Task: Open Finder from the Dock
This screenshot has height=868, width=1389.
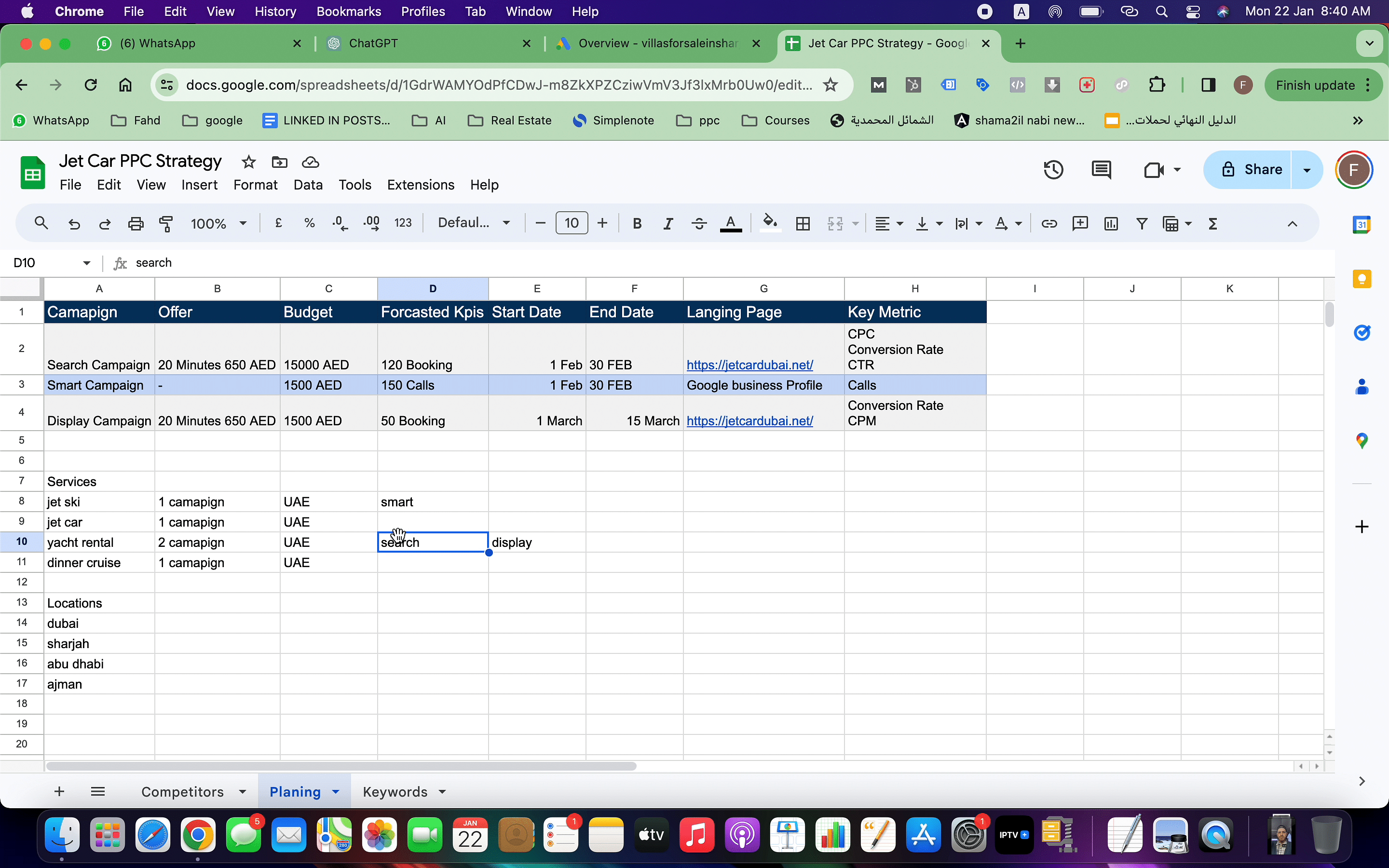Action: tap(62, 834)
